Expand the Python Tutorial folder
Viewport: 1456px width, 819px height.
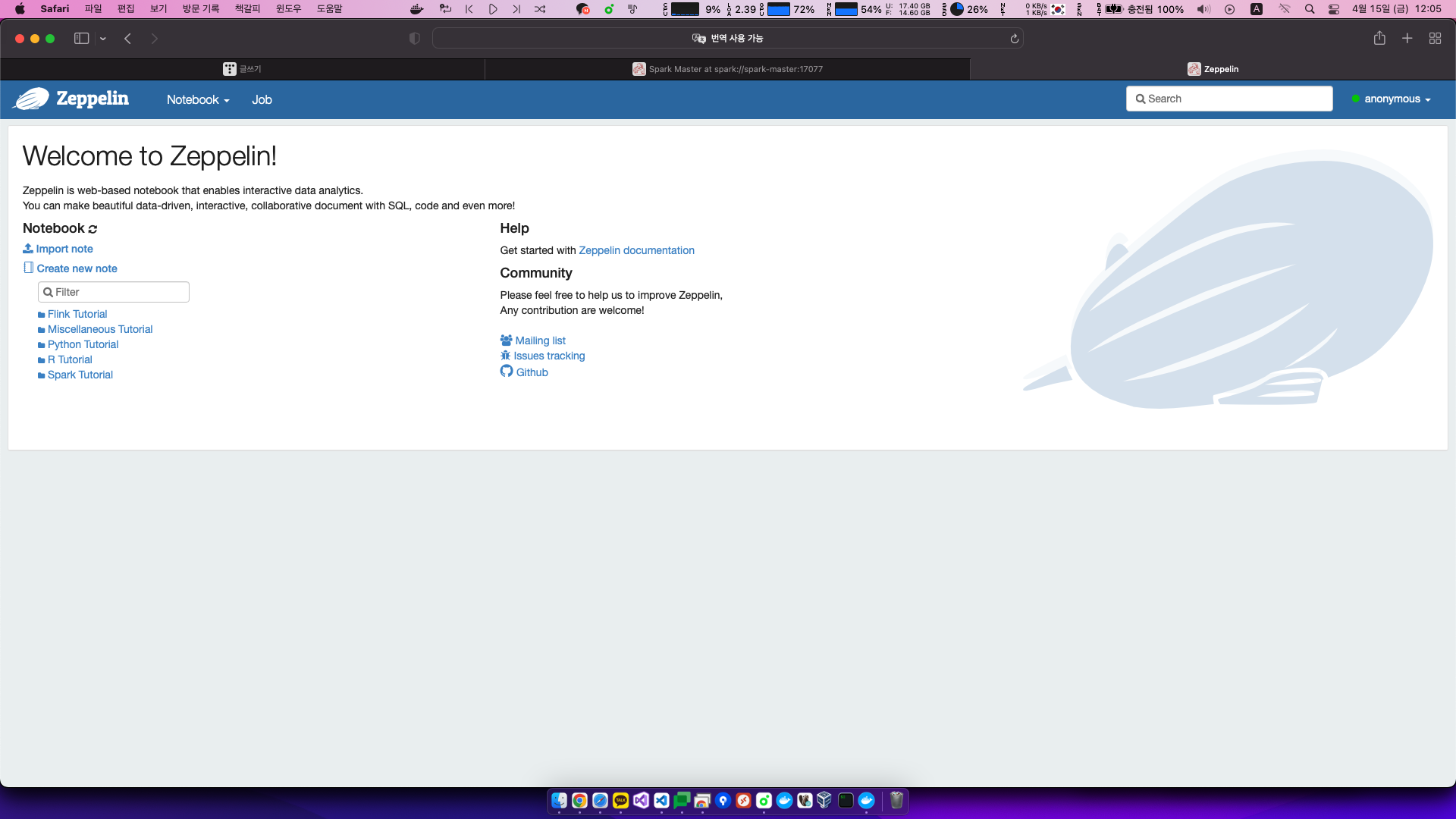(x=78, y=344)
